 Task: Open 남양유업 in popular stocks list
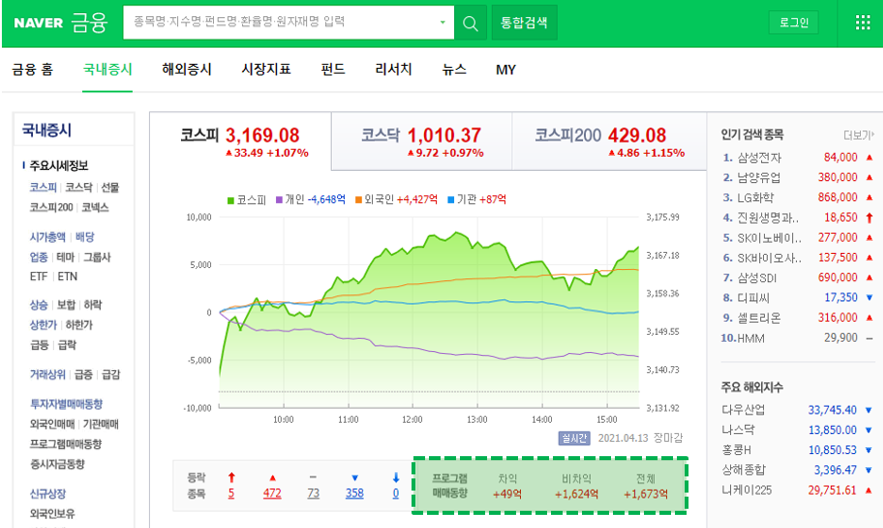760,177
